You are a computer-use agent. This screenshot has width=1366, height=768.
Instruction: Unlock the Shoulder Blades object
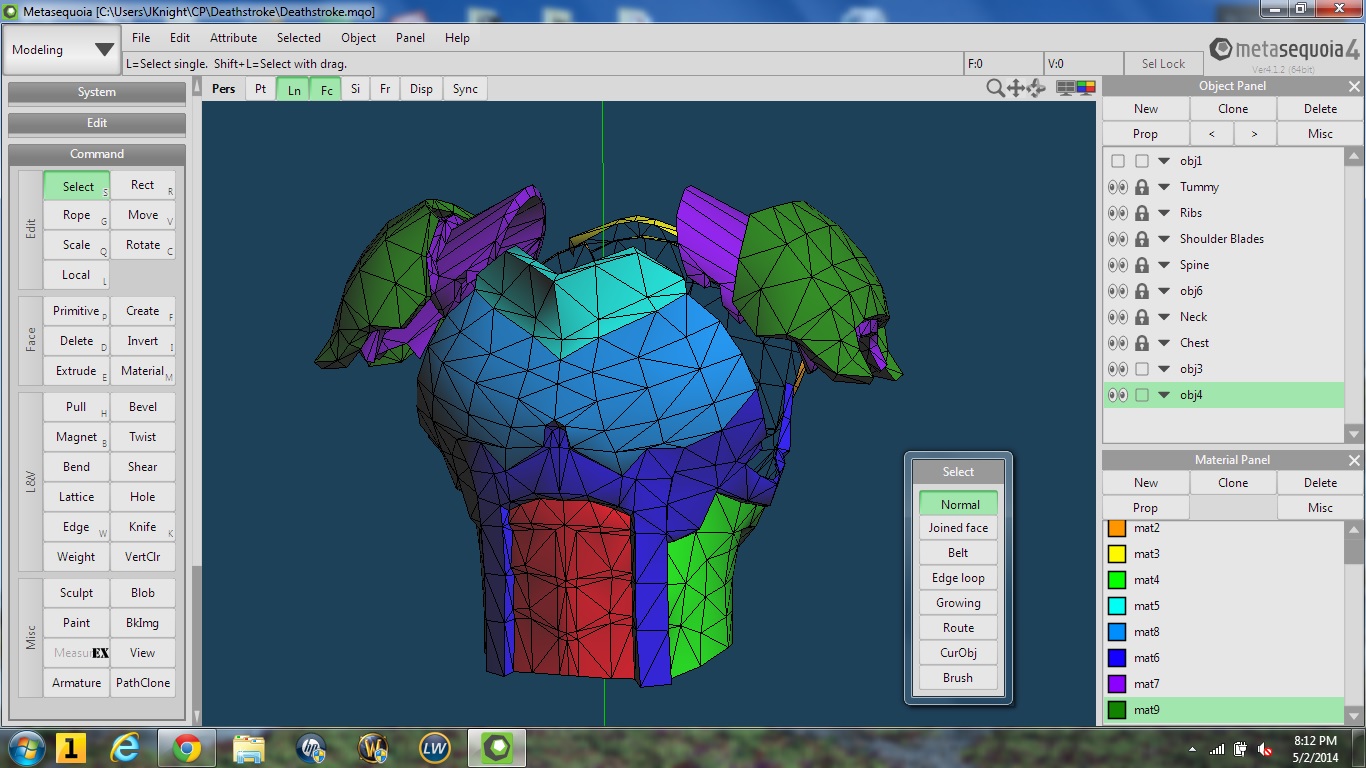[1142, 239]
